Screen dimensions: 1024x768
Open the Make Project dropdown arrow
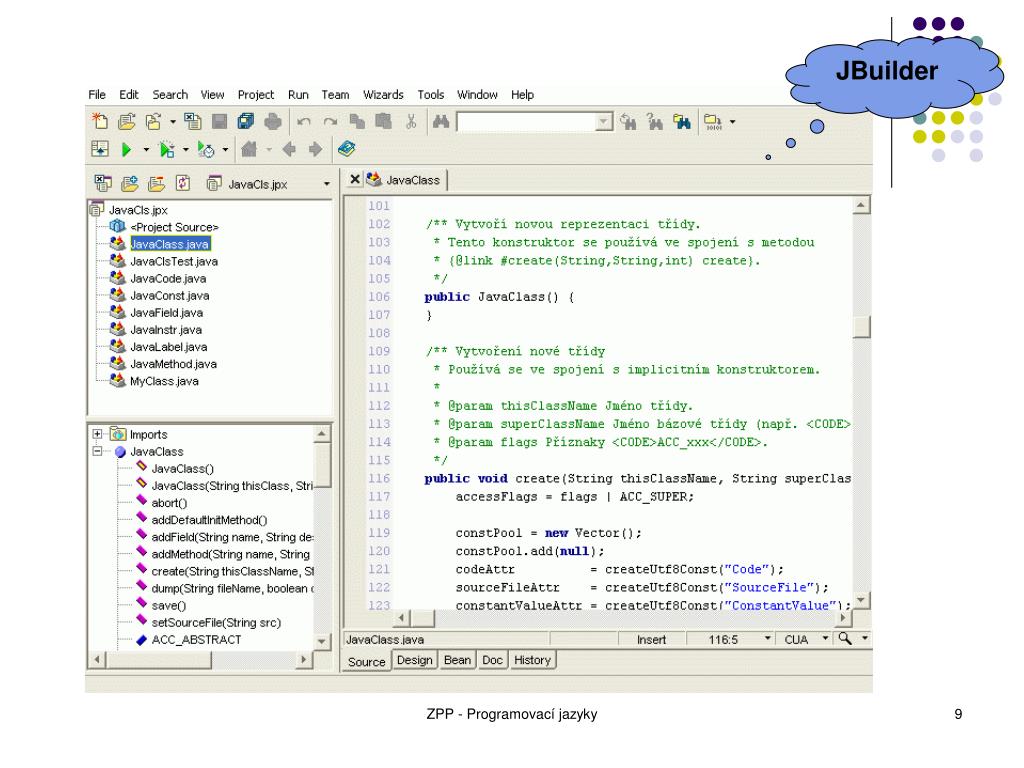pyautogui.click(x=733, y=121)
